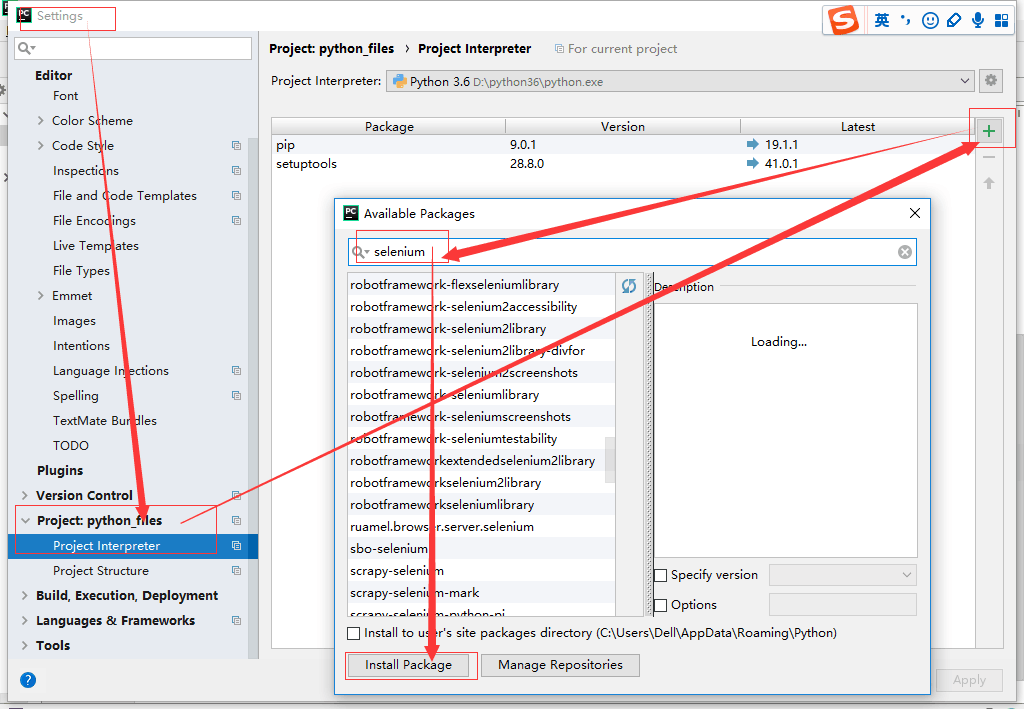Expand the Color Scheme node
Screen dimensions: 1024x709
click(40, 121)
